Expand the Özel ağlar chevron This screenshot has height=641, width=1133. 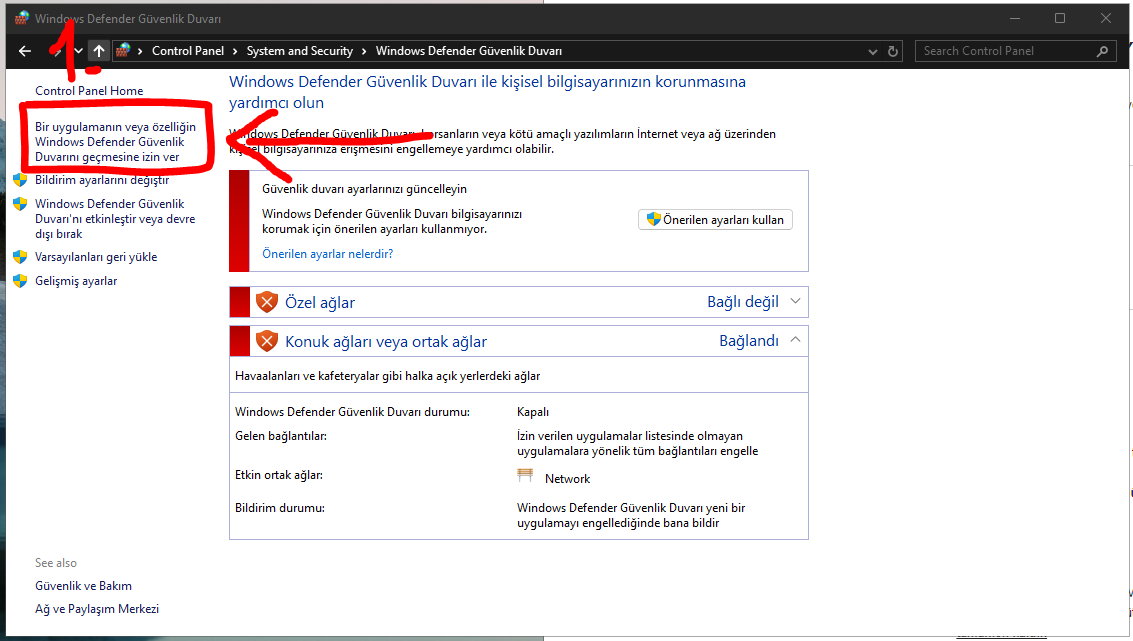point(796,301)
